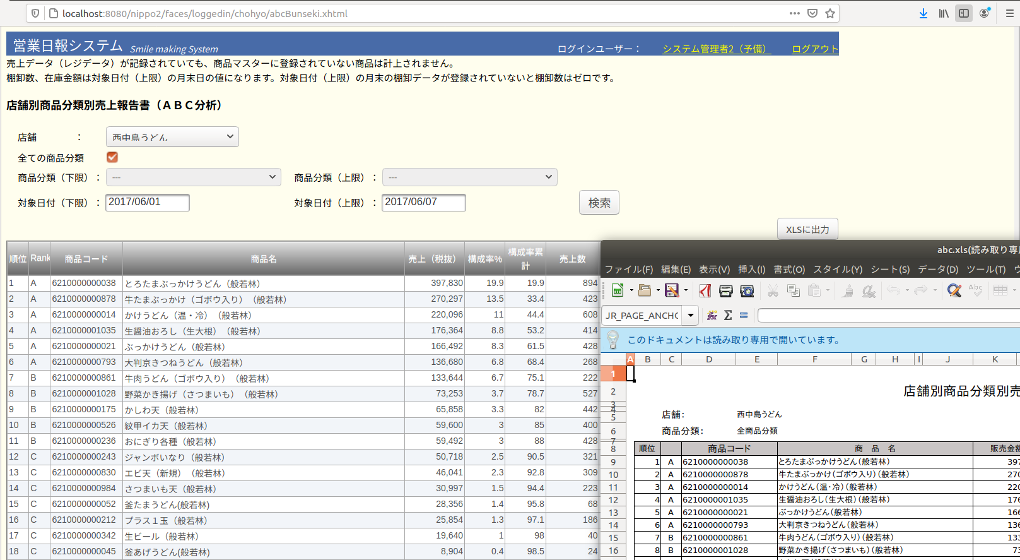Click the 対象日付（下限） field 2017/06/01

(148, 202)
